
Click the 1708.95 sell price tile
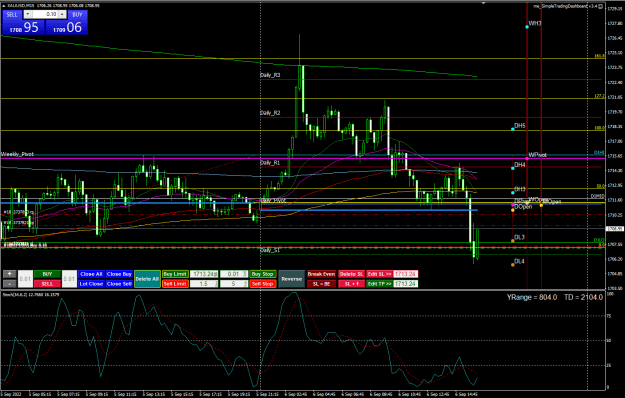click(24, 27)
